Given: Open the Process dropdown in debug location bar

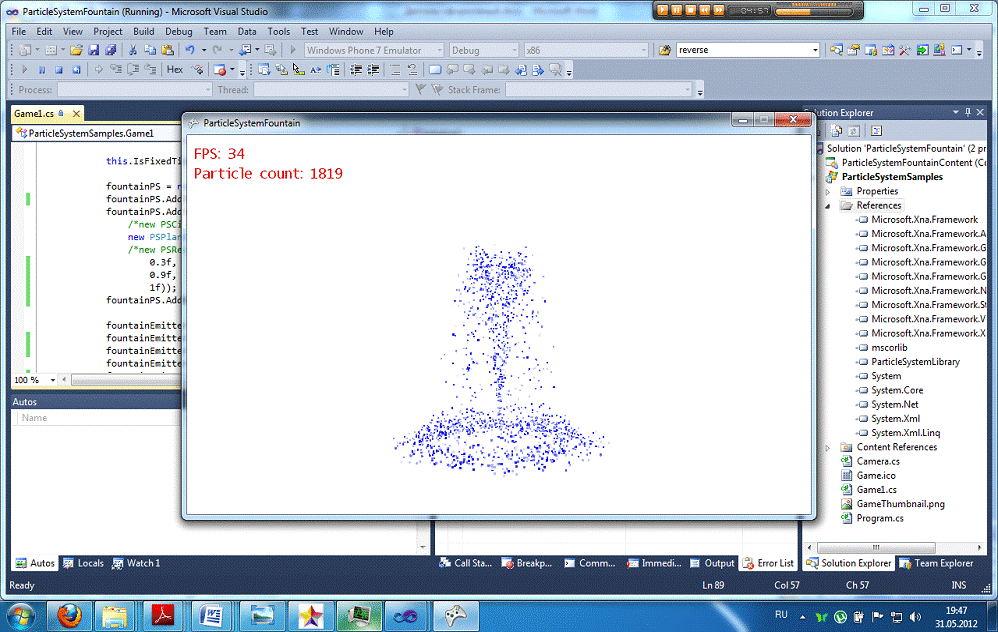Looking at the screenshot, I should click(x=208, y=90).
